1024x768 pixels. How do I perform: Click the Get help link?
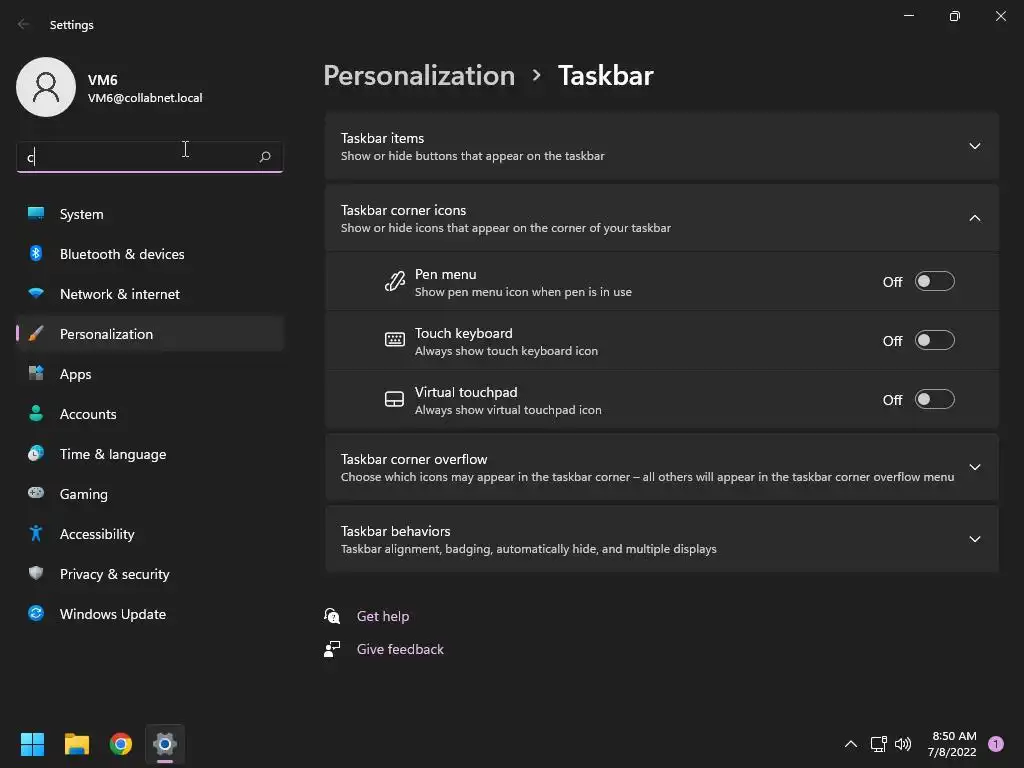pos(382,616)
